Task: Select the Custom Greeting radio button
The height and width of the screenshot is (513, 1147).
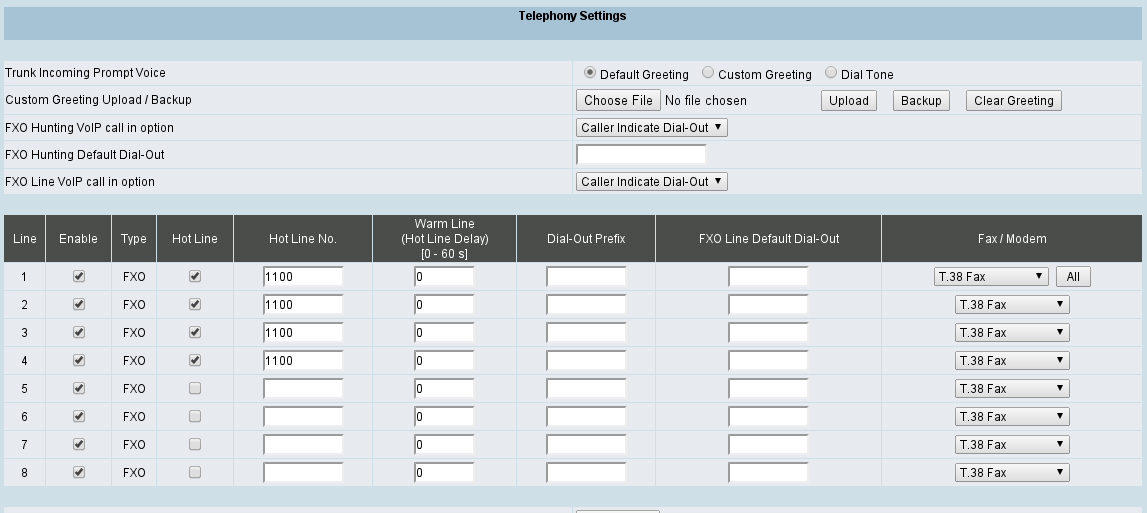Action: click(x=708, y=74)
